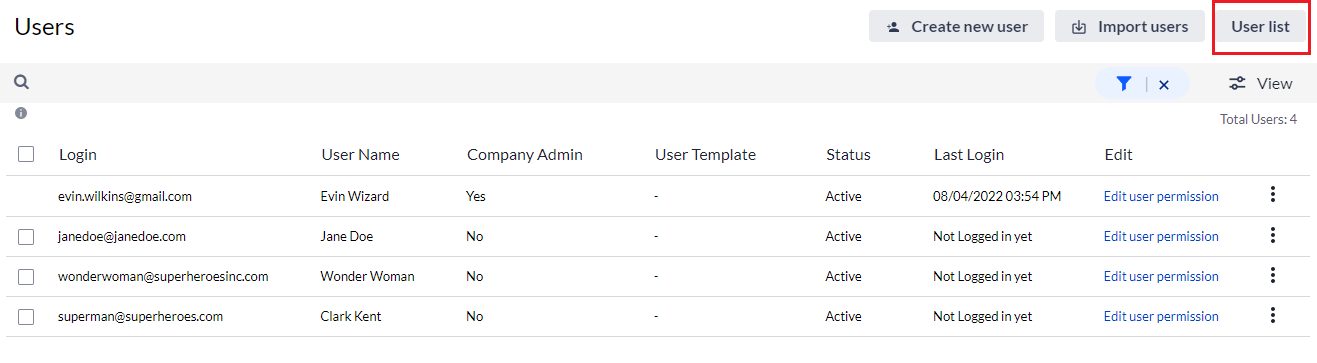Open the three-dot menu for Evin Wizard
This screenshot has height=363, width=1317.
click(1273, 195)
